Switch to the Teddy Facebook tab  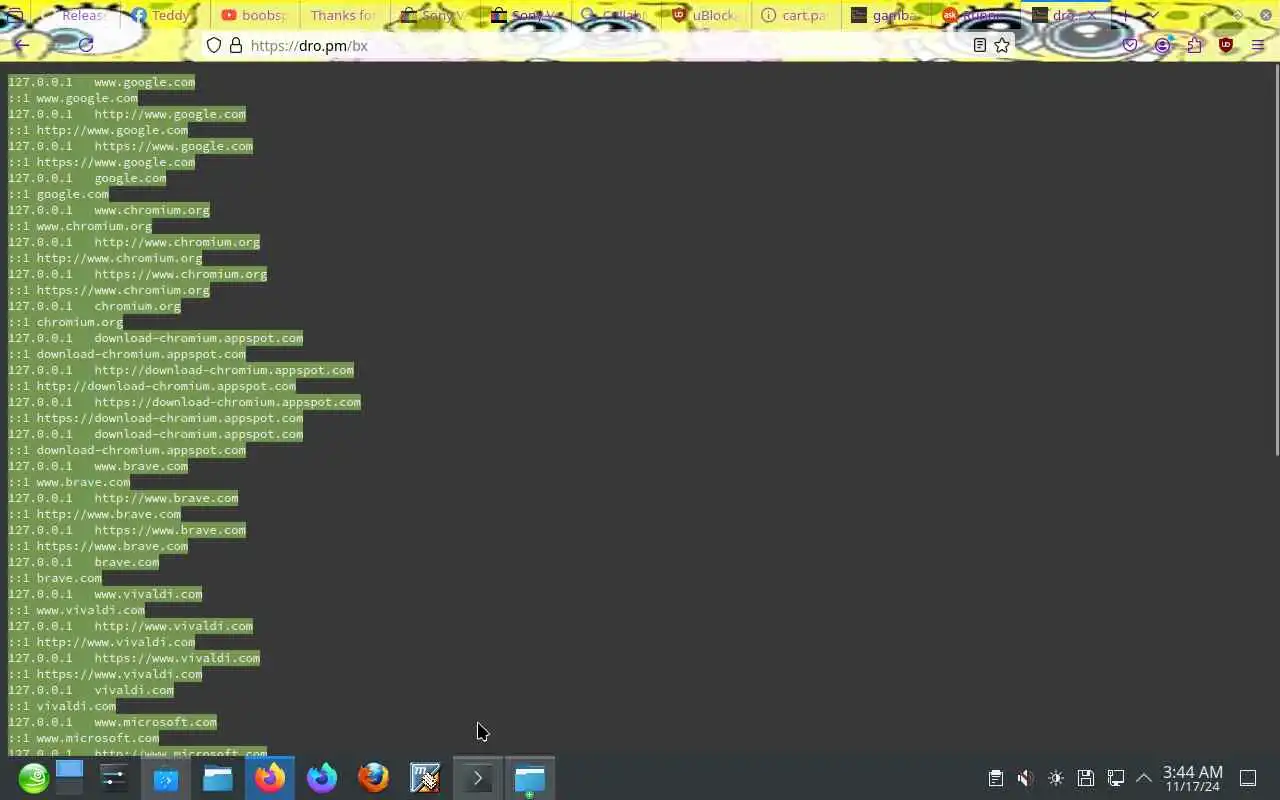point(165,15)
